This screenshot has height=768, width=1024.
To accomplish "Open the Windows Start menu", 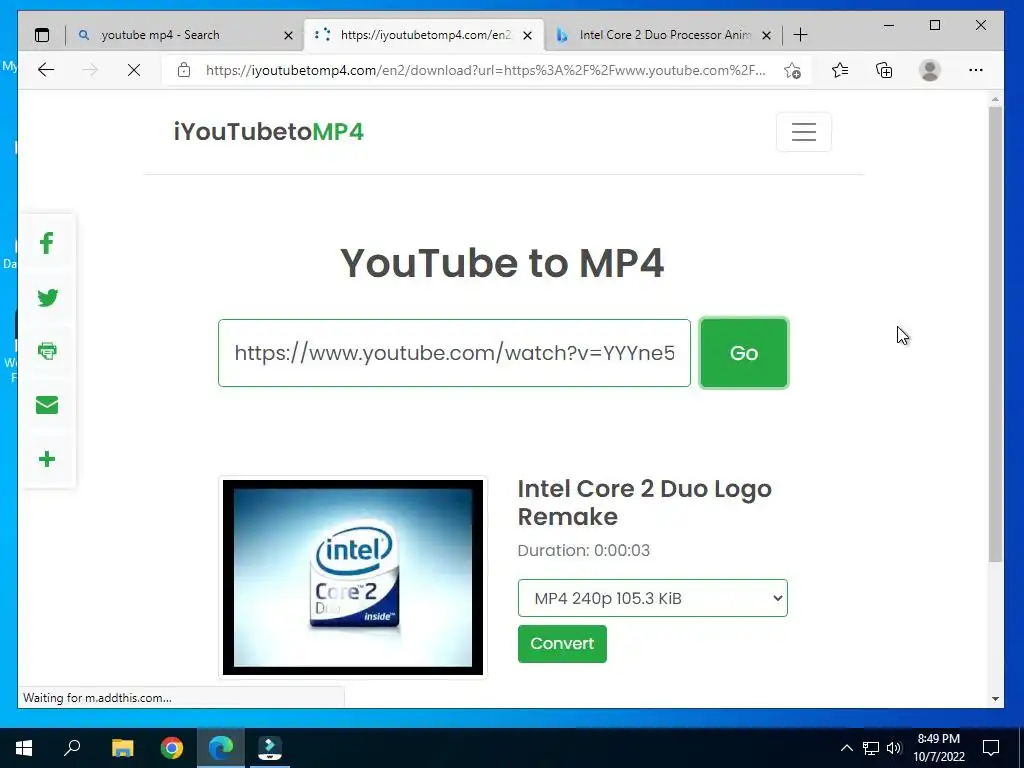I will (24, 748).
